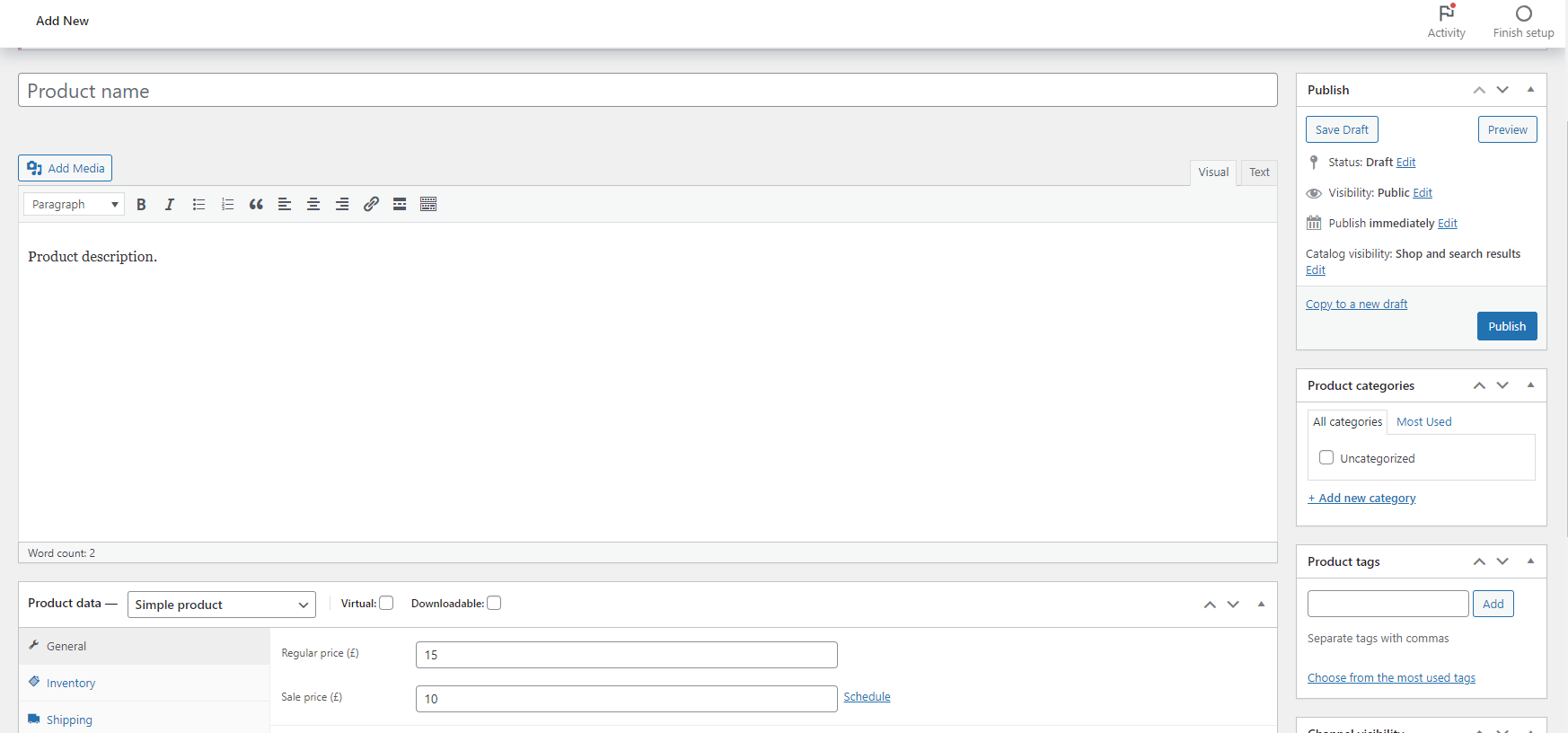Image resolution: width=1568 pixels, height=733 pixels.
Task: Enable the Virtual product checkbox
Action: click(386, 604)
